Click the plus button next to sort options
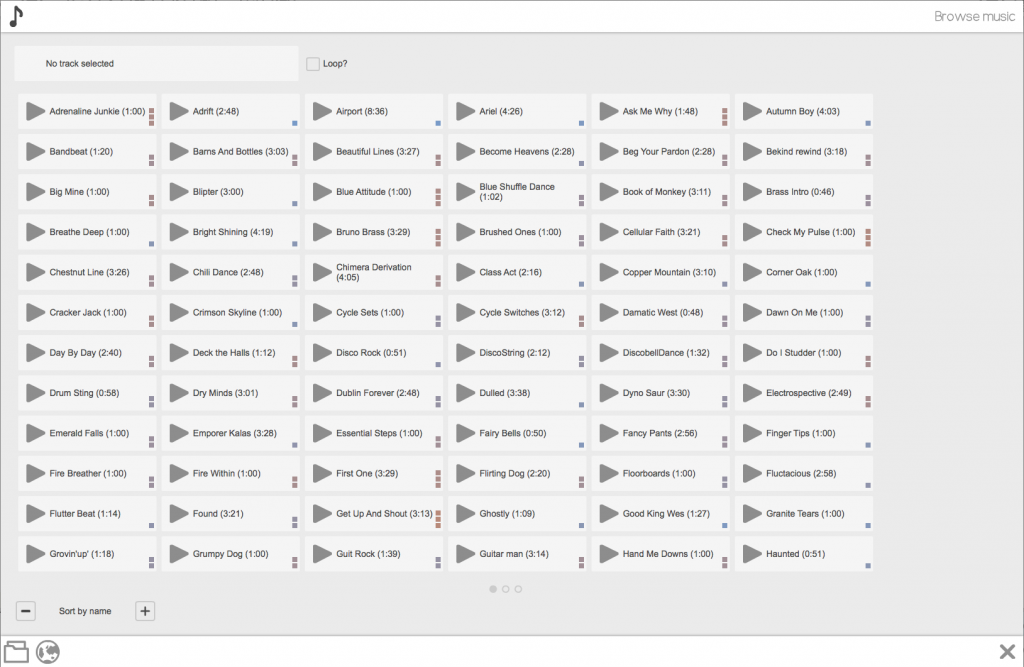Screen dimensions: 1024x667 (144, 611)
